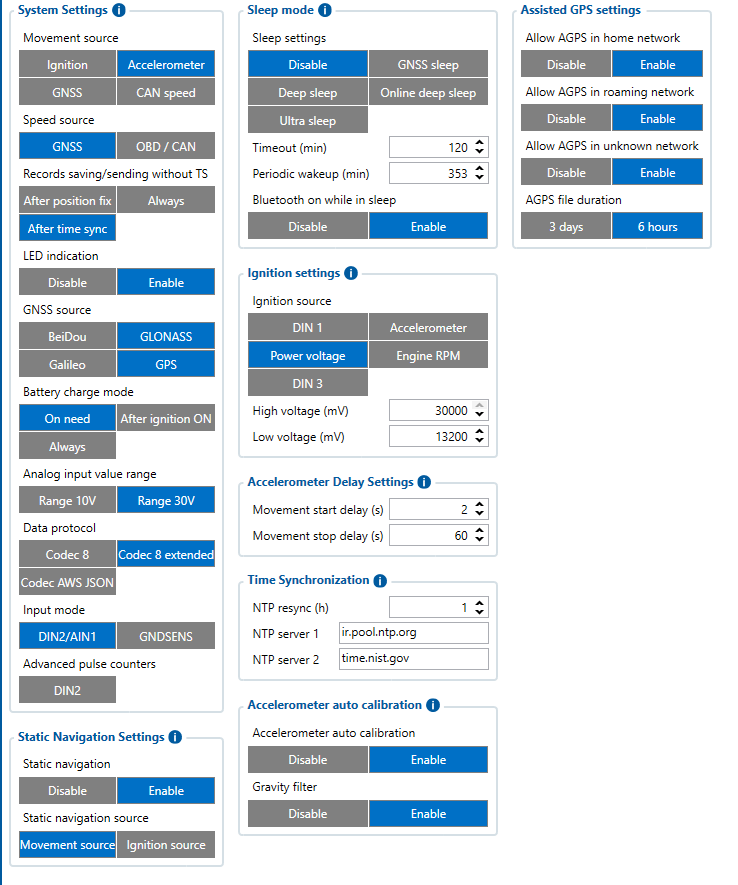The height and width of the screenshot is (885, 738).
Task: Choose Codec 8 extended protocol
Action: tap(166, 554)
